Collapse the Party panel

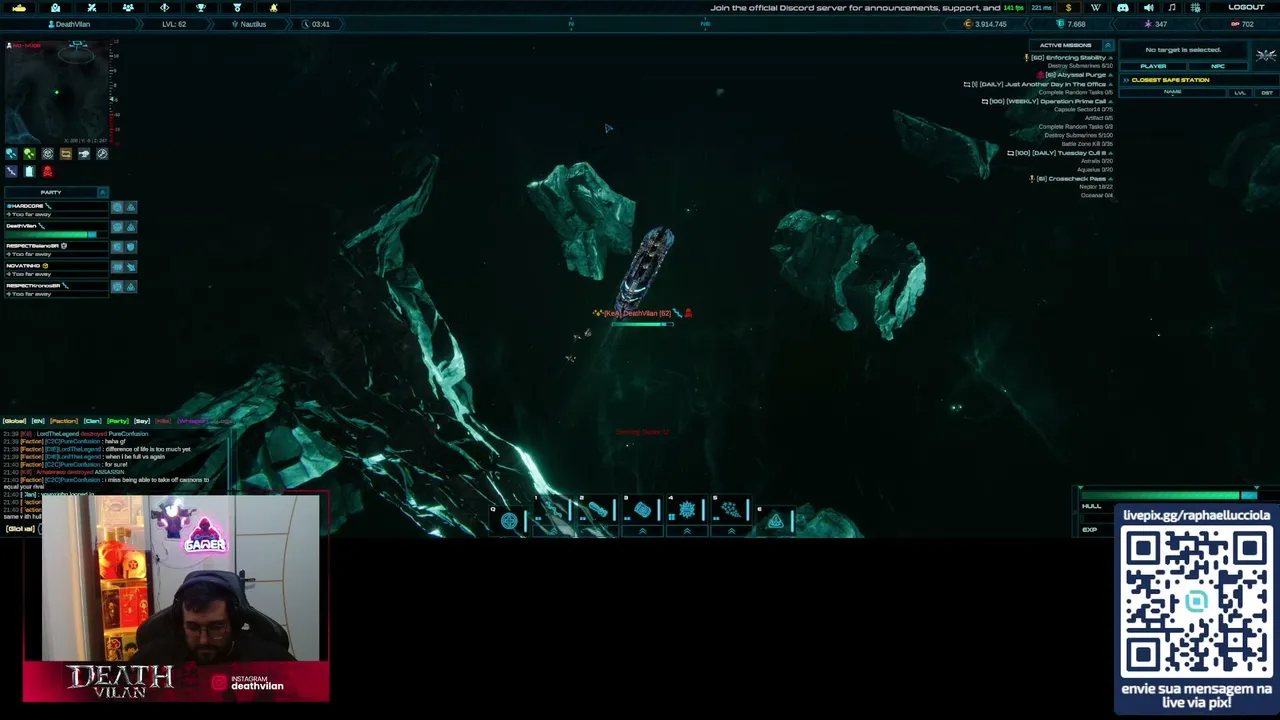tap(102, 192)
